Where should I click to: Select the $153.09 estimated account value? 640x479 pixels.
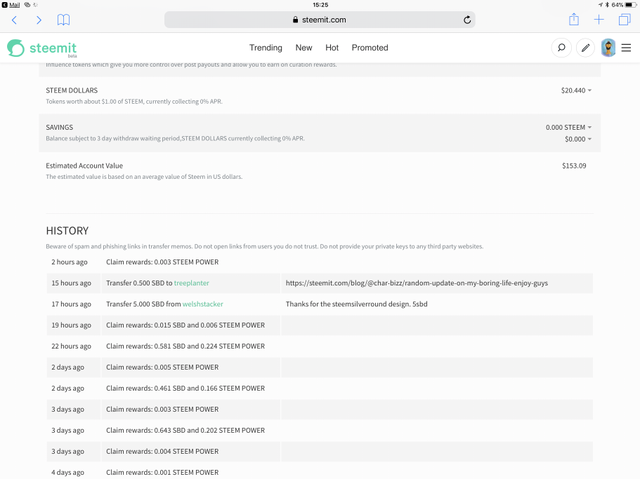tap(574, 166)
